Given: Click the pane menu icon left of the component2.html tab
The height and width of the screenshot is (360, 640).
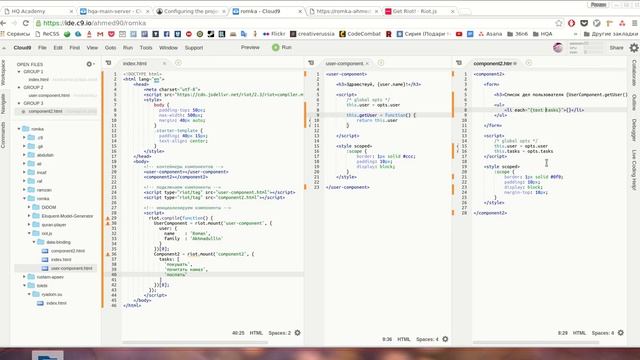Looking at the screenshot, I should pyautogui.click(x=459, y=63).
